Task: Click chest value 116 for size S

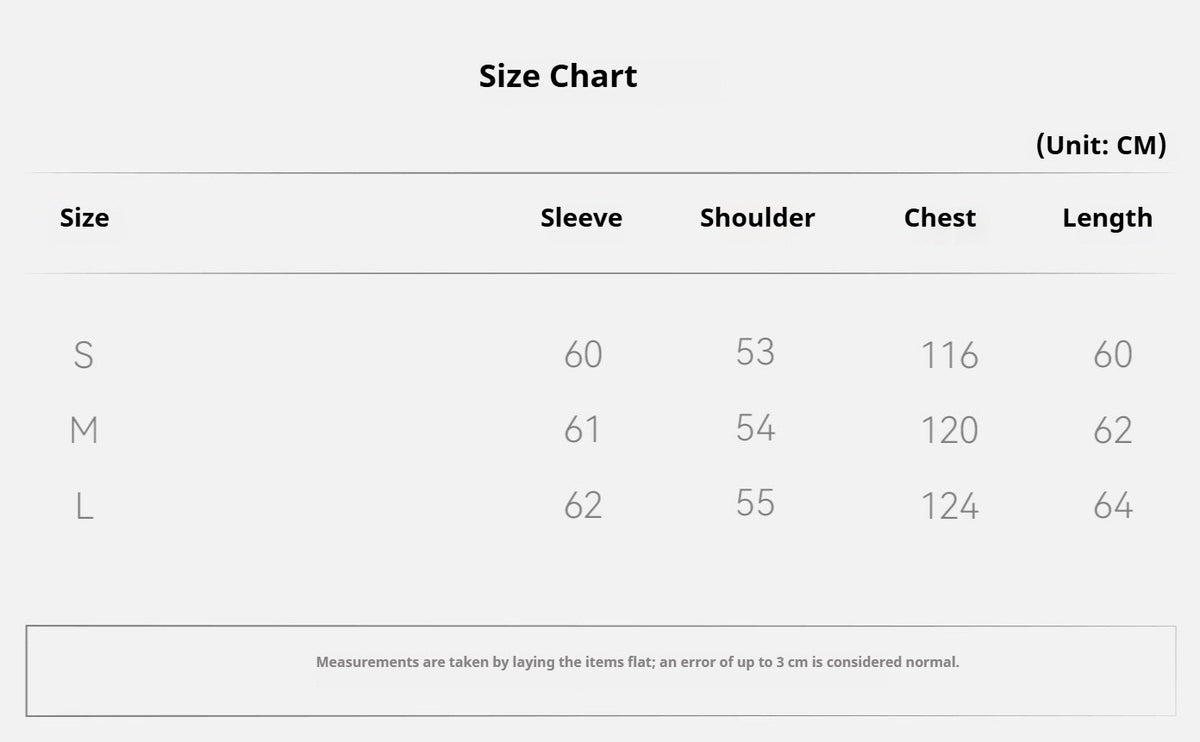Action: [949, 355]
